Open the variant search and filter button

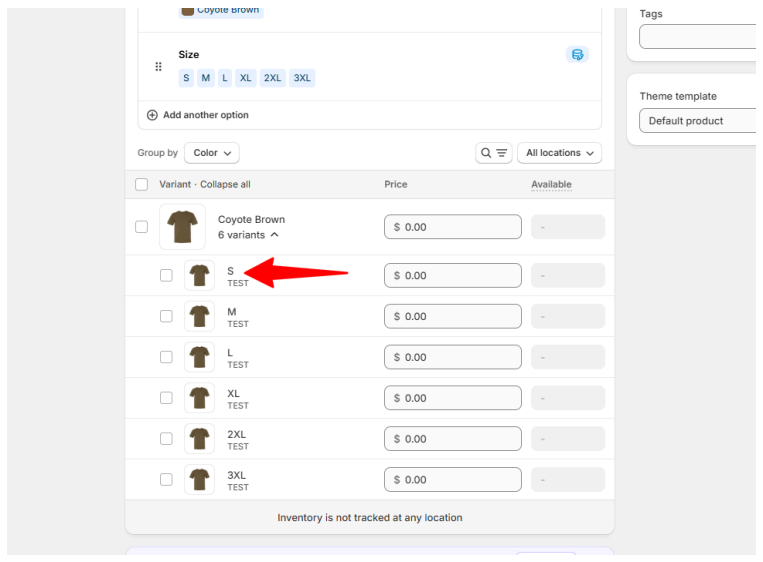tap(494, 153)
